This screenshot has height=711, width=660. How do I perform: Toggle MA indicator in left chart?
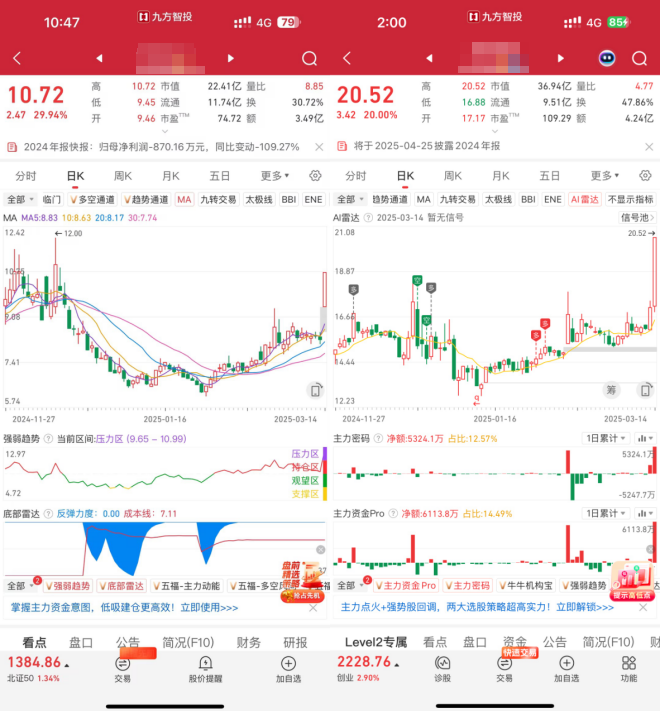(x=184, y=200)
